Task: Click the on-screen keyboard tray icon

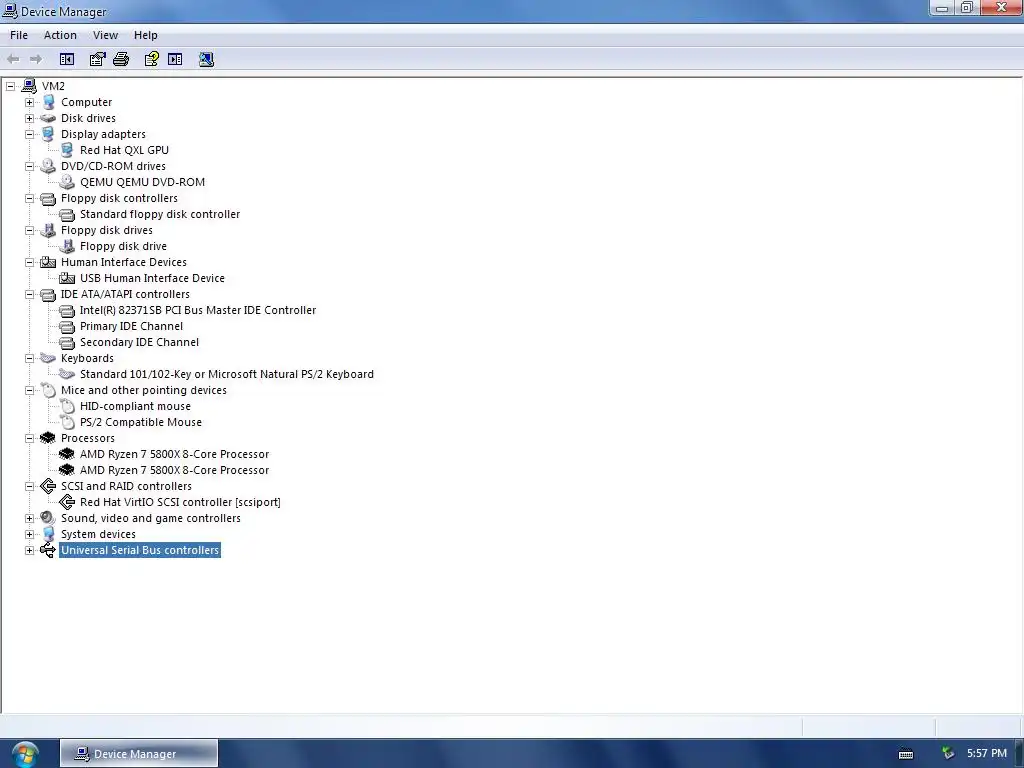Action: [x=906, y=754]
